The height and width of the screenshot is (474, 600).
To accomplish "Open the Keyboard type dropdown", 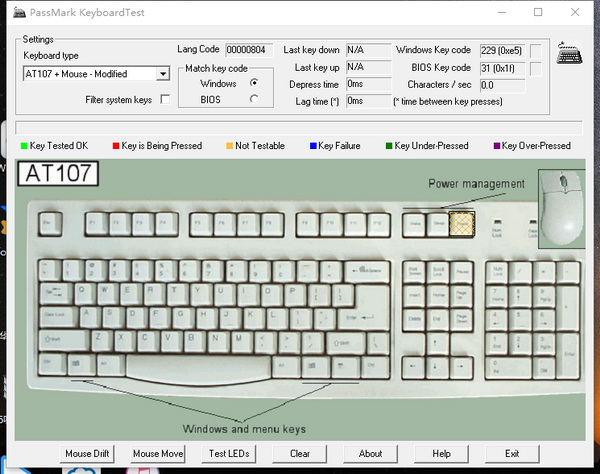I will [162, 74].
